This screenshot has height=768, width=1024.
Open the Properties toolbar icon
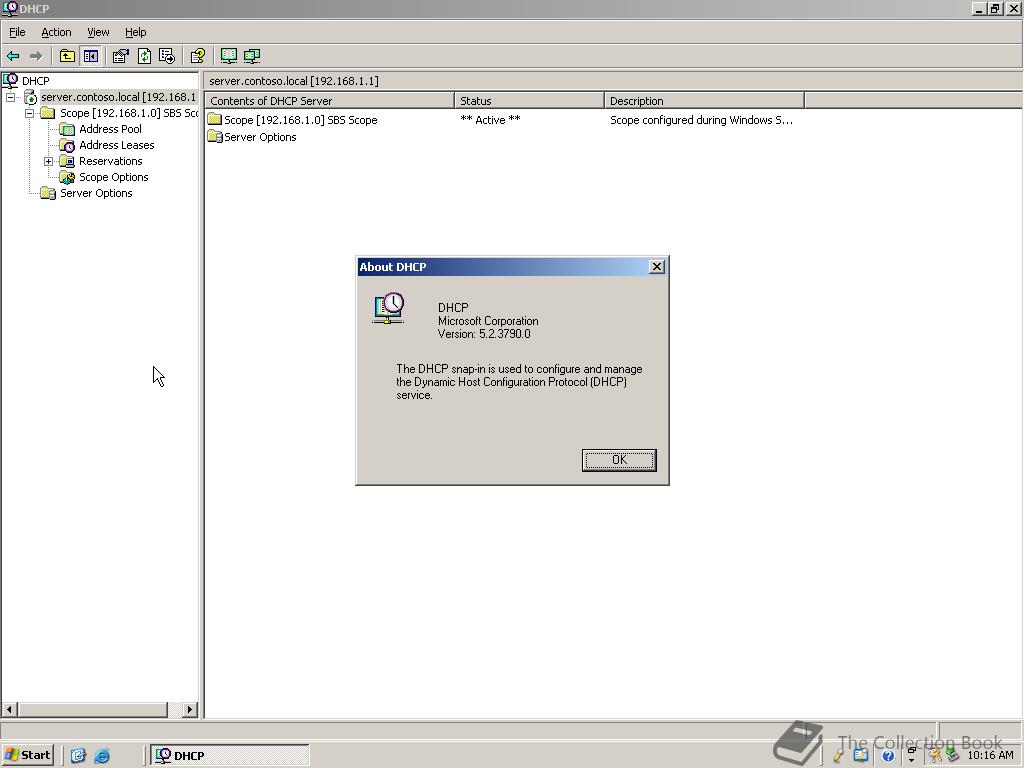point(120,56)
